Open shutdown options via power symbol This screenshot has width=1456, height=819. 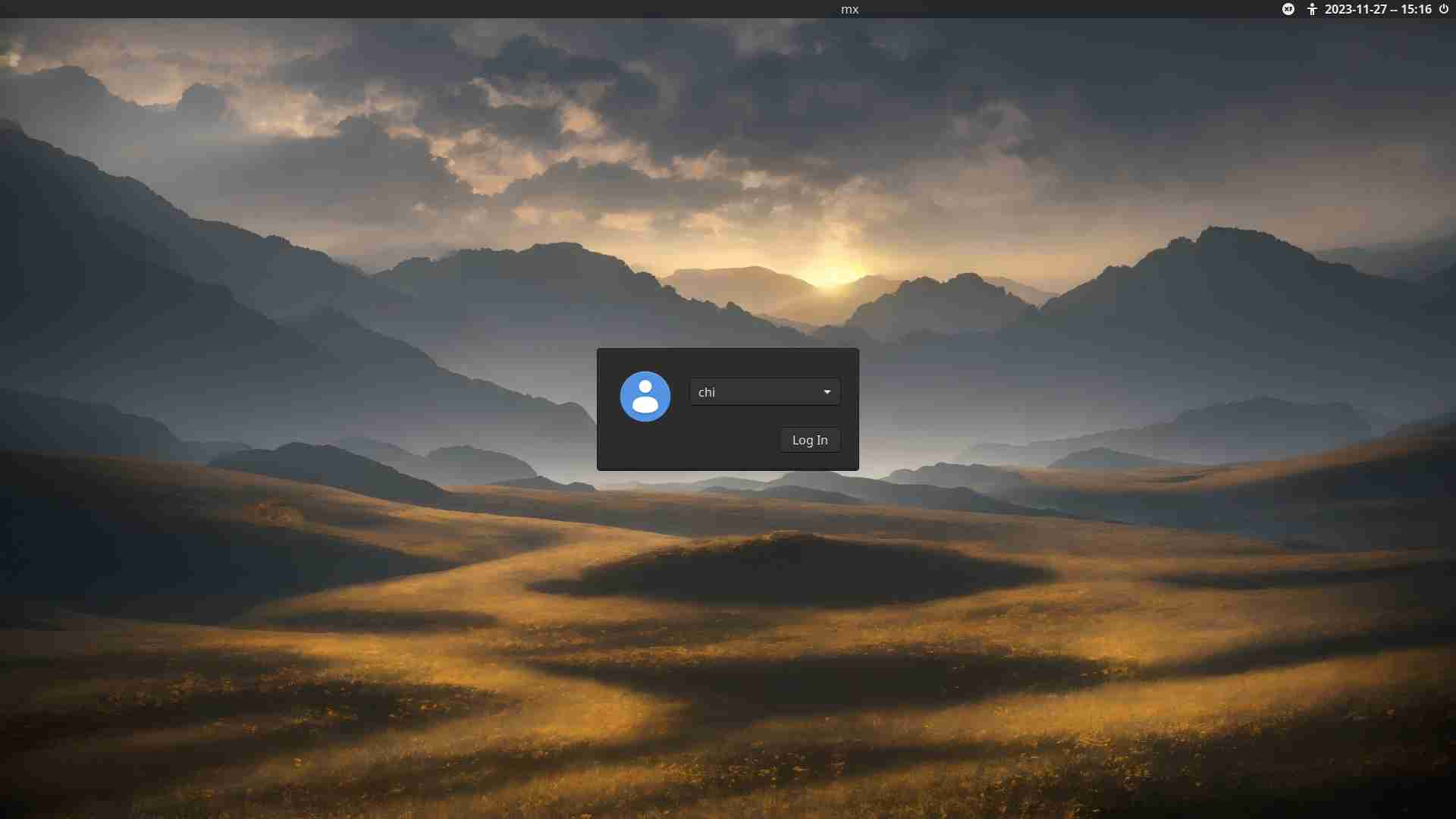[x=1444, y=9]
